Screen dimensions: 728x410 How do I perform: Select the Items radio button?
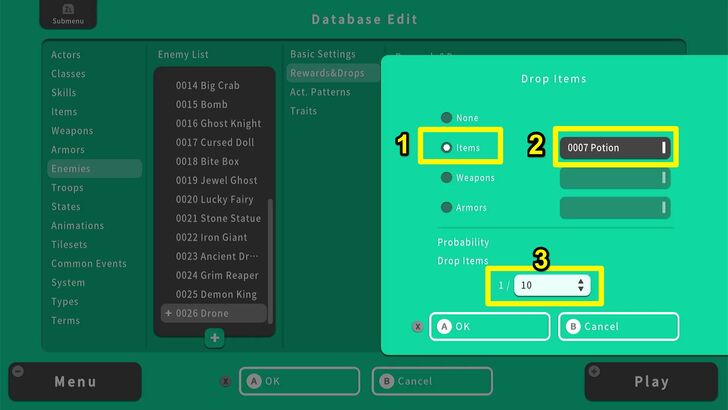pos(446,148)
